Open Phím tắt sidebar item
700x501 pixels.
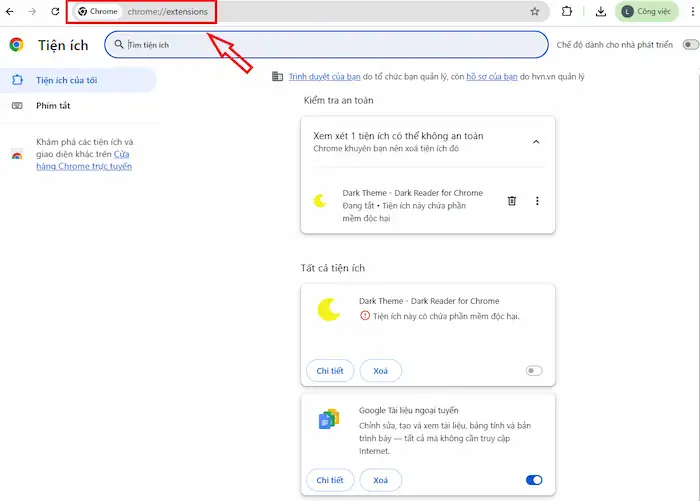pos(54,105)
